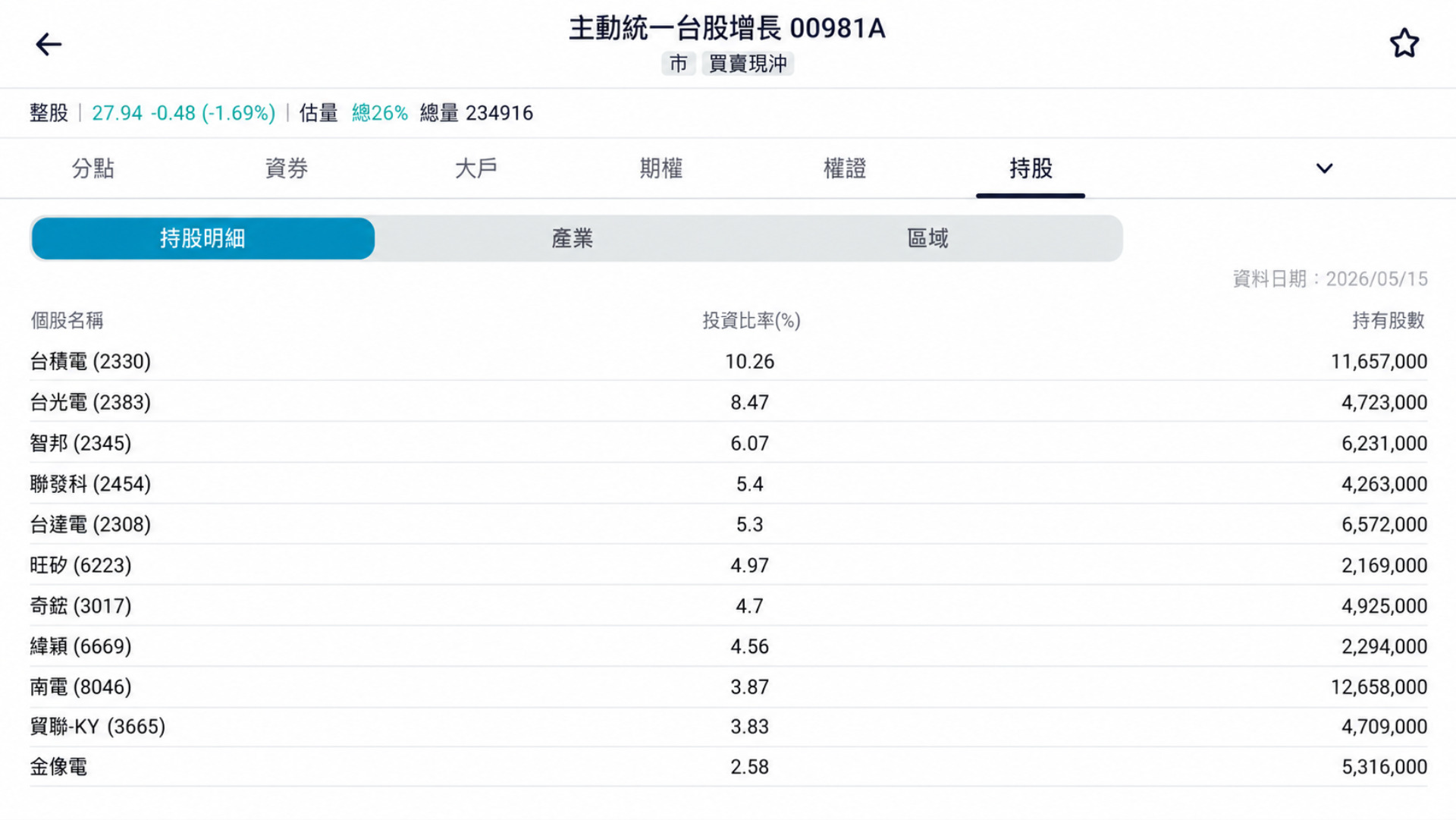View the 期權 tab
Image resolution: width=1456 pixels, height=820 pixels.
click(x=661, y=168)
